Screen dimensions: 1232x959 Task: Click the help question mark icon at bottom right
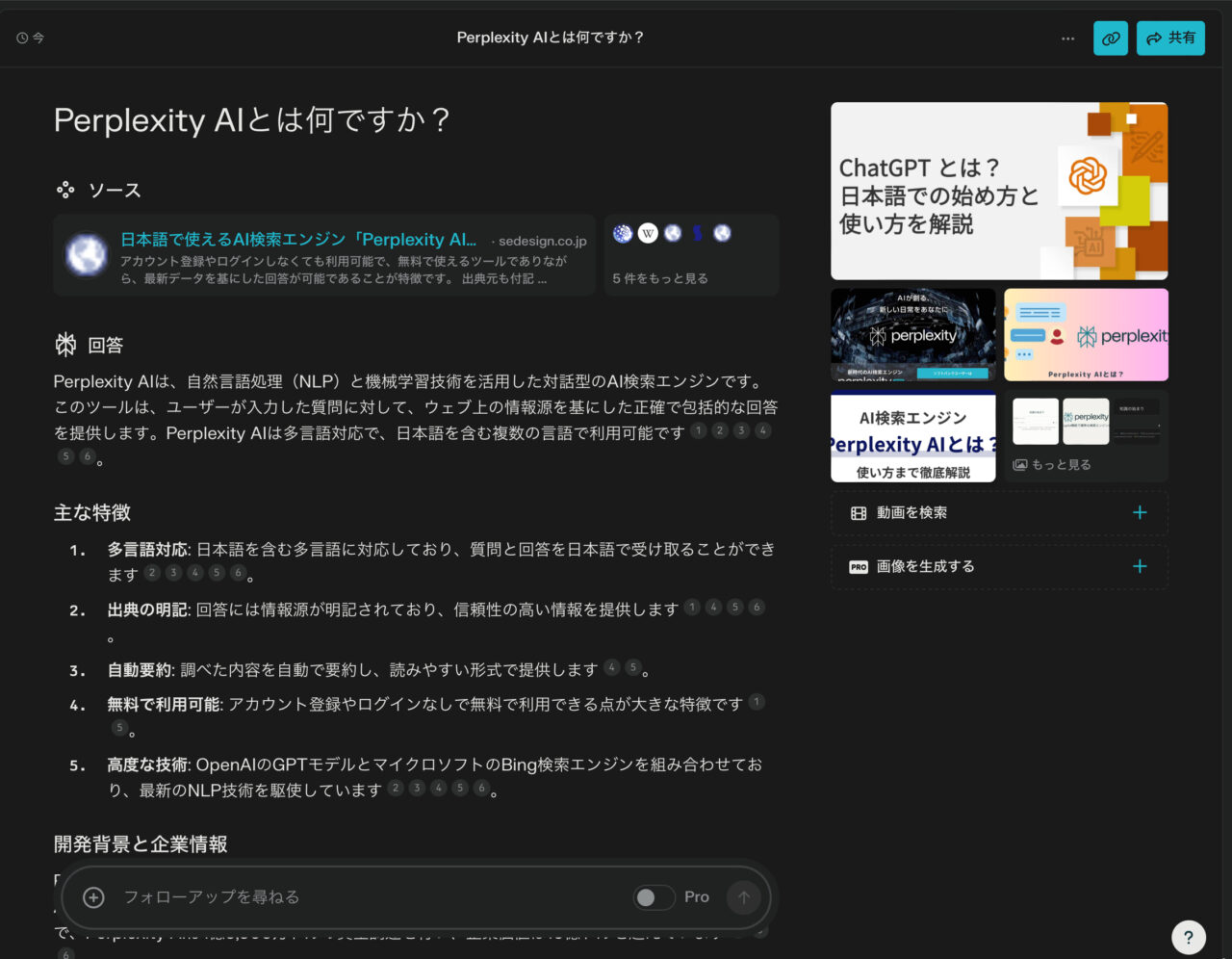pyautogui.click(x=1189, y=937)
